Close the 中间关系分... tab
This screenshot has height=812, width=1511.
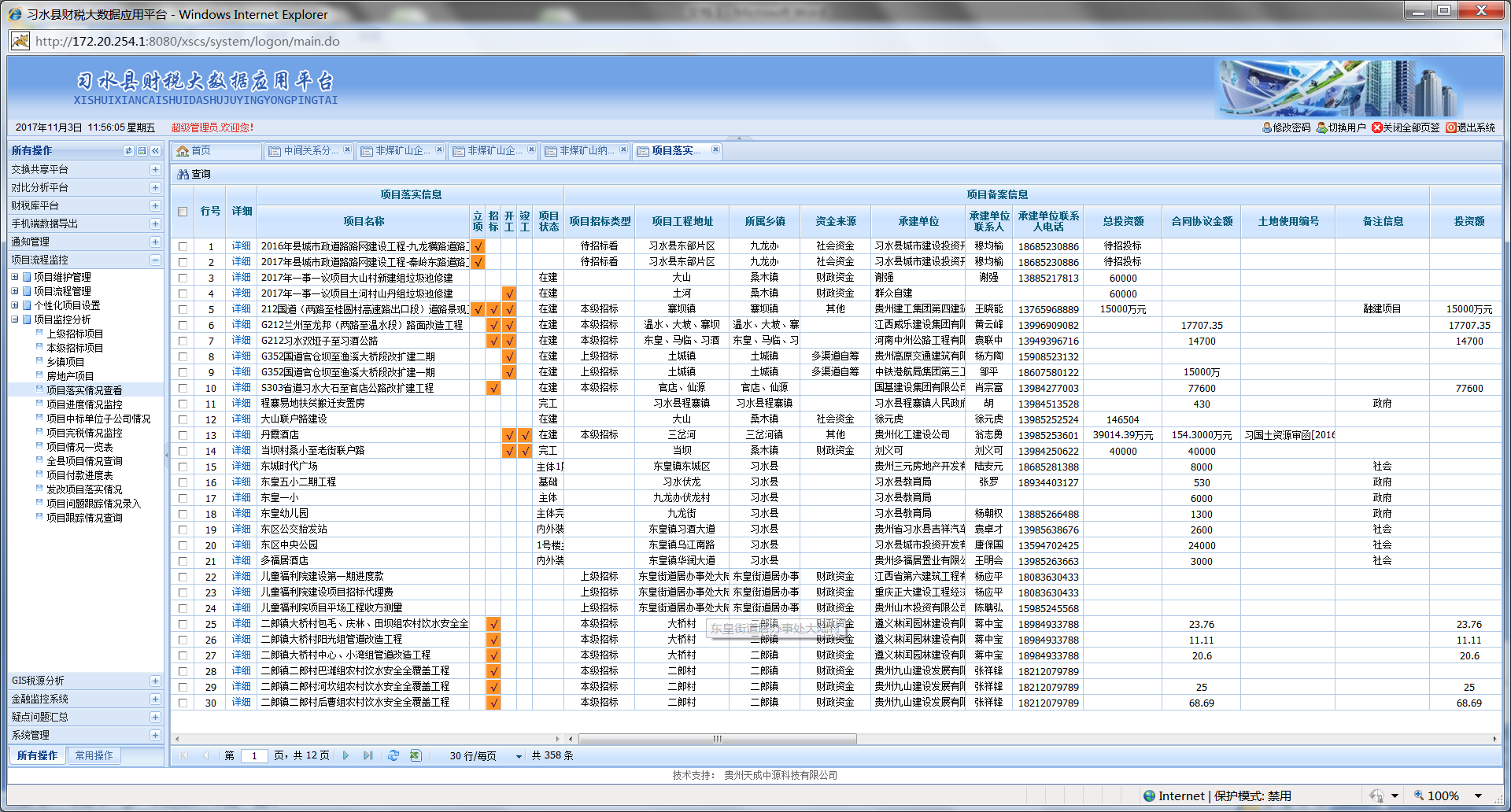[x=347, y=149]
